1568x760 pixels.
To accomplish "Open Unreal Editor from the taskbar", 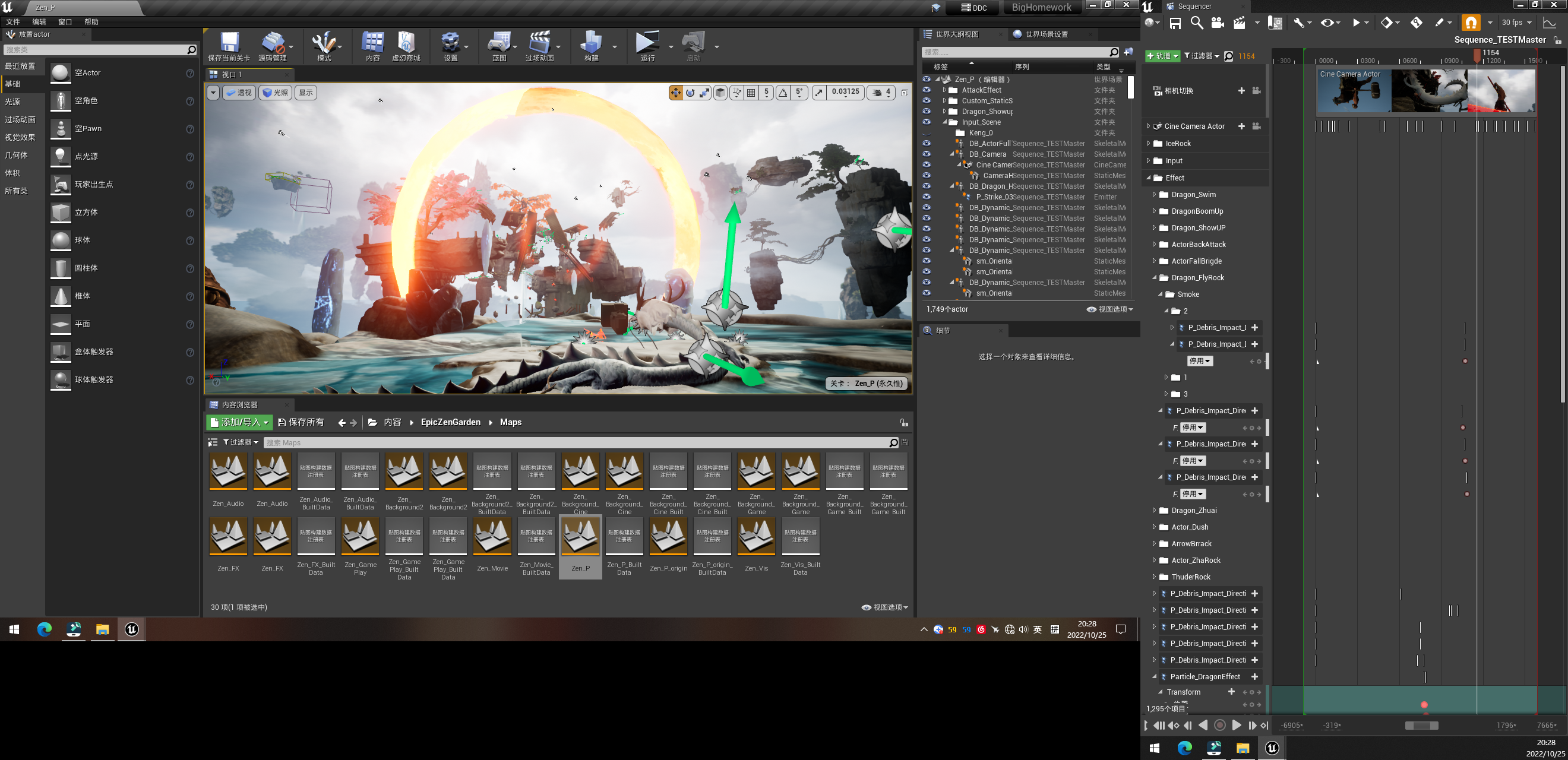I will (131, 629).
